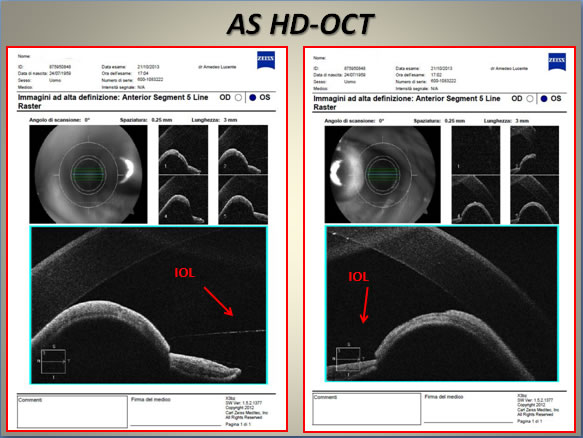This screenshot has height=438, width=583.
Task: Open bottom-right scan thumbnail in right report
Action: click(x=535, y=200)
